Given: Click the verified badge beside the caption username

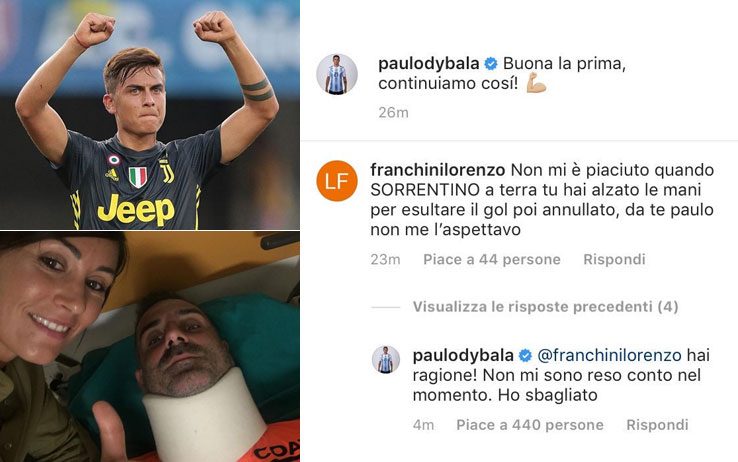Looking at the screenshot, I should tap(491, 64).
